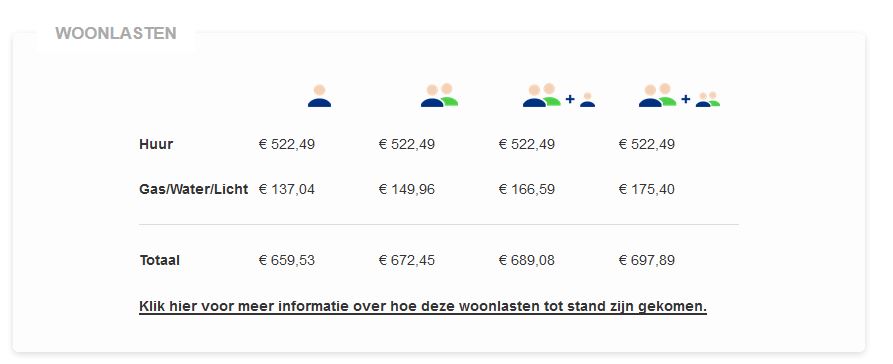Click the single-person Huur € 522,49 value
The height and width of the screenshot is (364, 893).
click(x=286, y=144)
